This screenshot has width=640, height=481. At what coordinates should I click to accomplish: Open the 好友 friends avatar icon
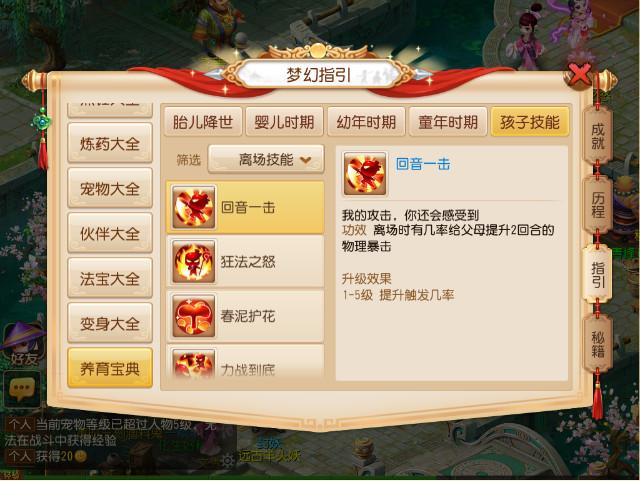point(22,343)
